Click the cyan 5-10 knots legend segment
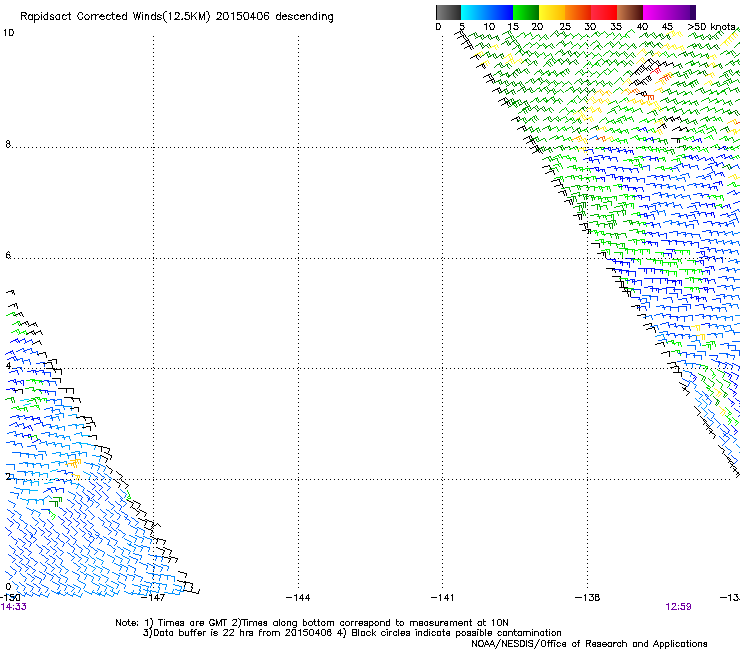Image resolution: width=740 pixels, height=650 pixels. 474,12
